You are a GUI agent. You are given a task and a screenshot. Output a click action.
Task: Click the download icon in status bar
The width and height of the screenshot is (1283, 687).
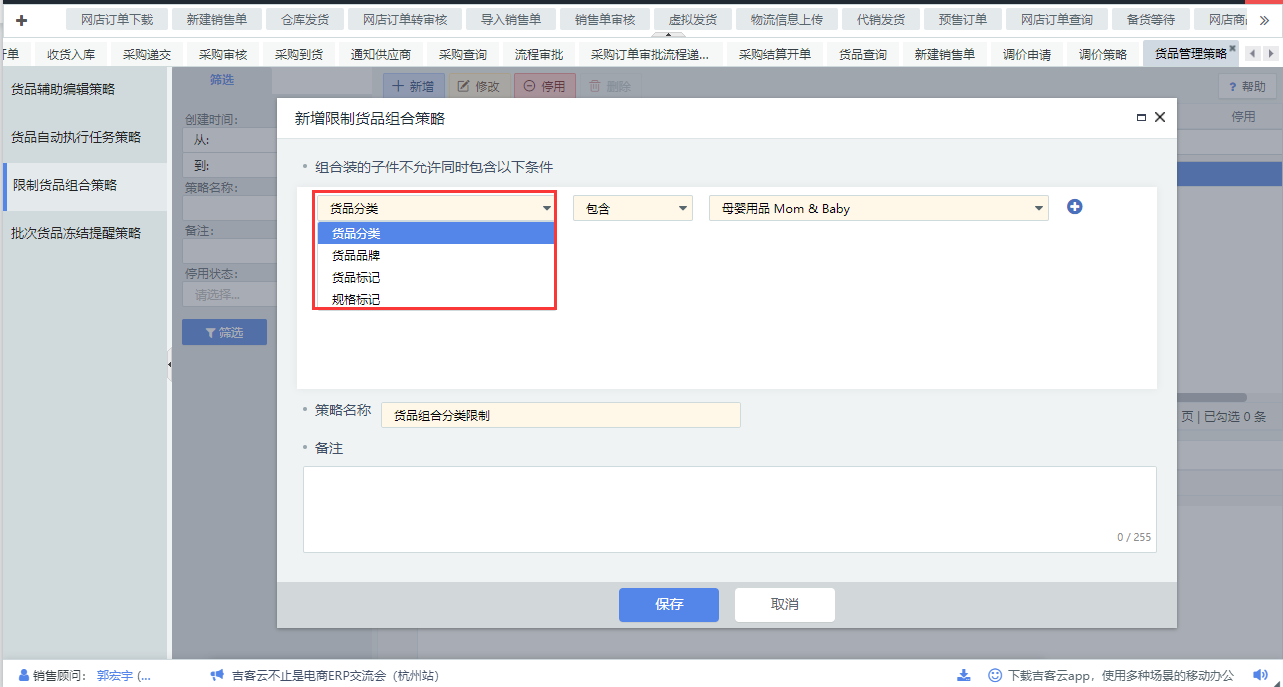[963, 675]
